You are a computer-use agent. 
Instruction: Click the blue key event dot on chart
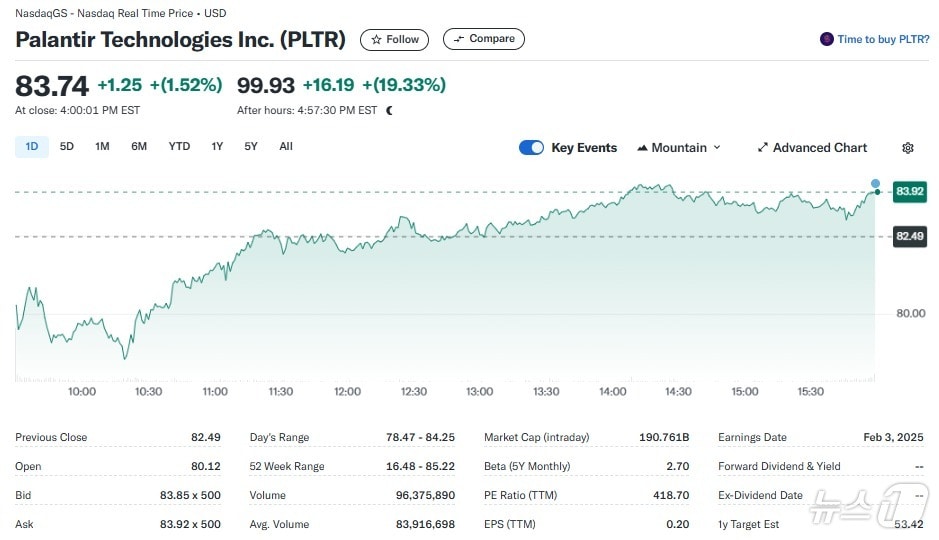[x=876, y=184]
